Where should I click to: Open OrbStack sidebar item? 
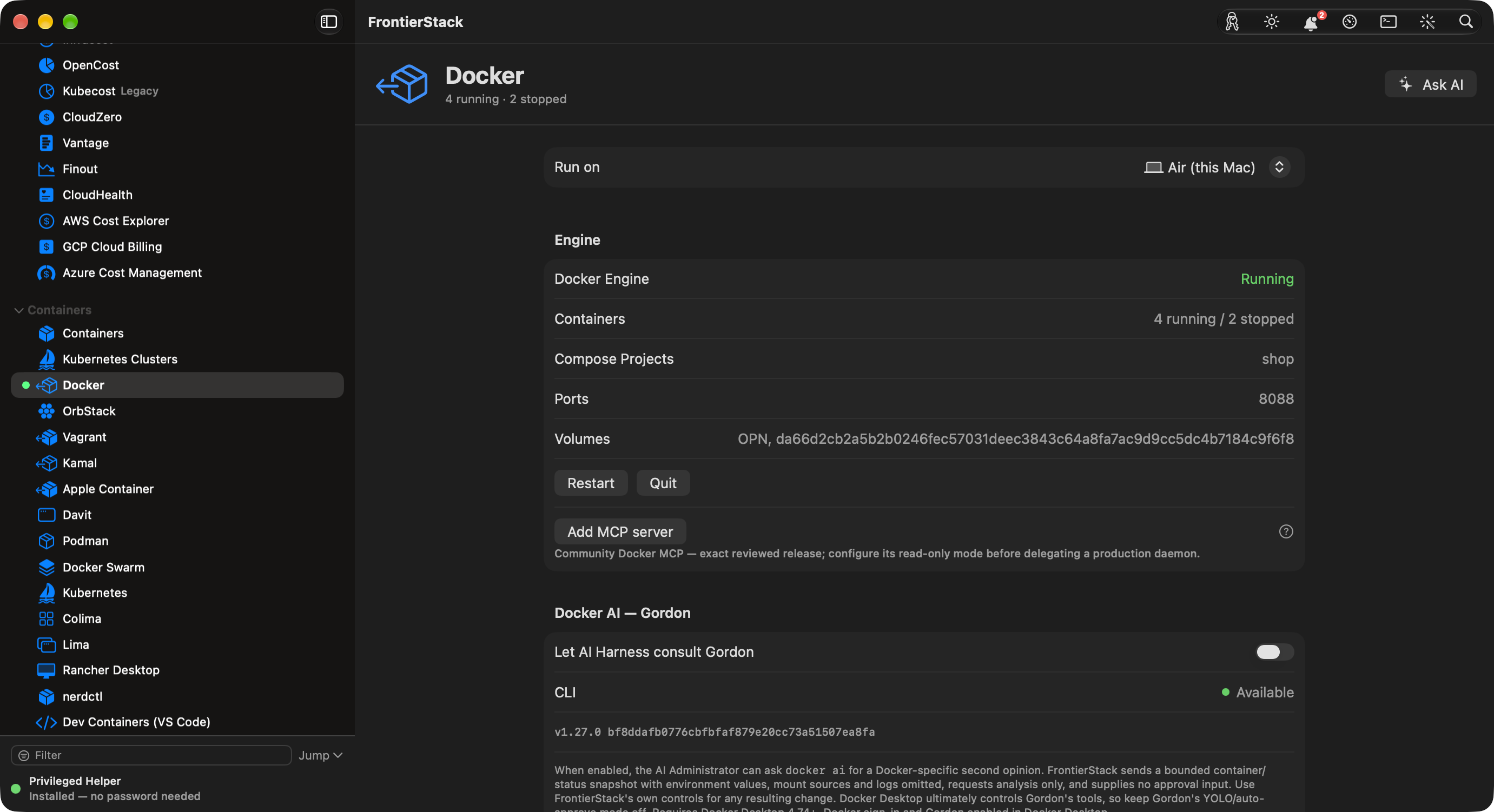click(x=177, y=411)
